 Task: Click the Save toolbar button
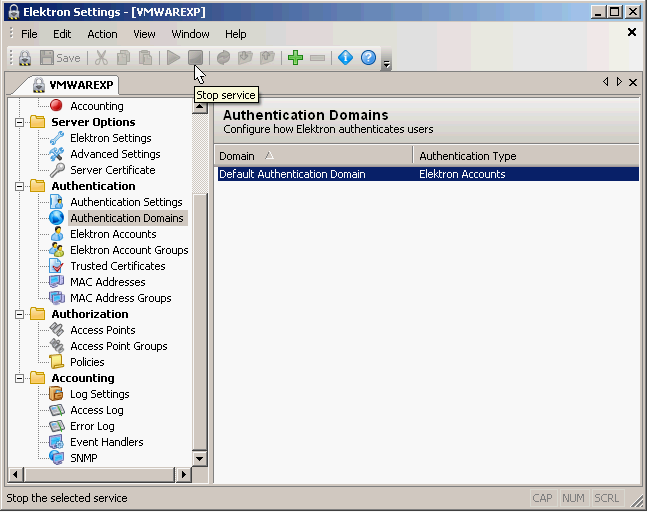[60, 58]
